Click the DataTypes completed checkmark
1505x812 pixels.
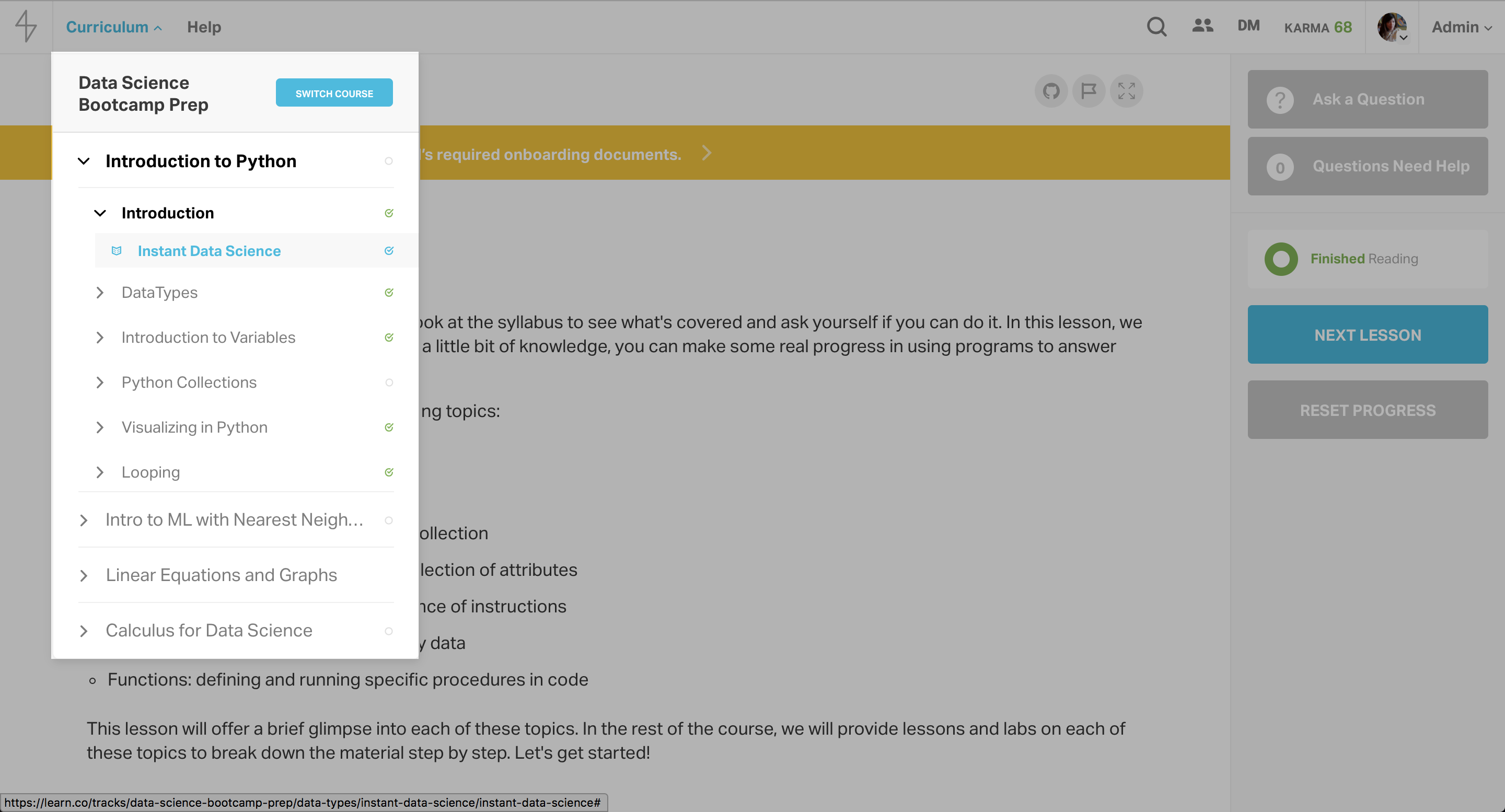(x=388, y=292)
